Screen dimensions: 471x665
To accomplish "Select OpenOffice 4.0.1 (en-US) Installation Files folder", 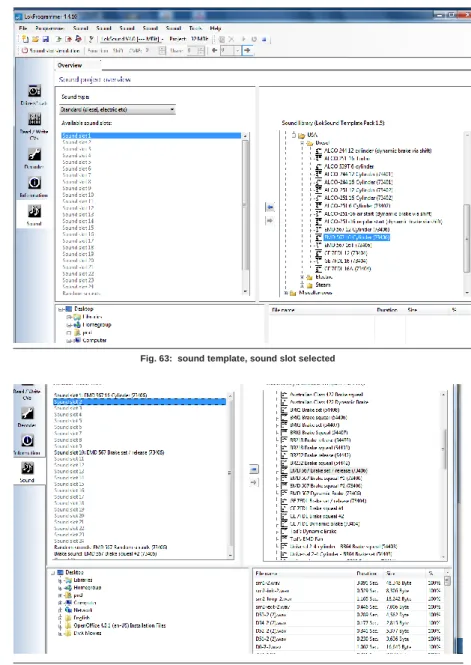I will pyautogui.click(x=120, y=626).
